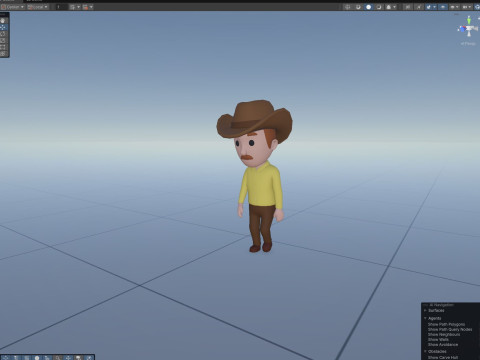Click the white right-side gizmo cone
Screen dimensions: 480x360
point(475,28)
